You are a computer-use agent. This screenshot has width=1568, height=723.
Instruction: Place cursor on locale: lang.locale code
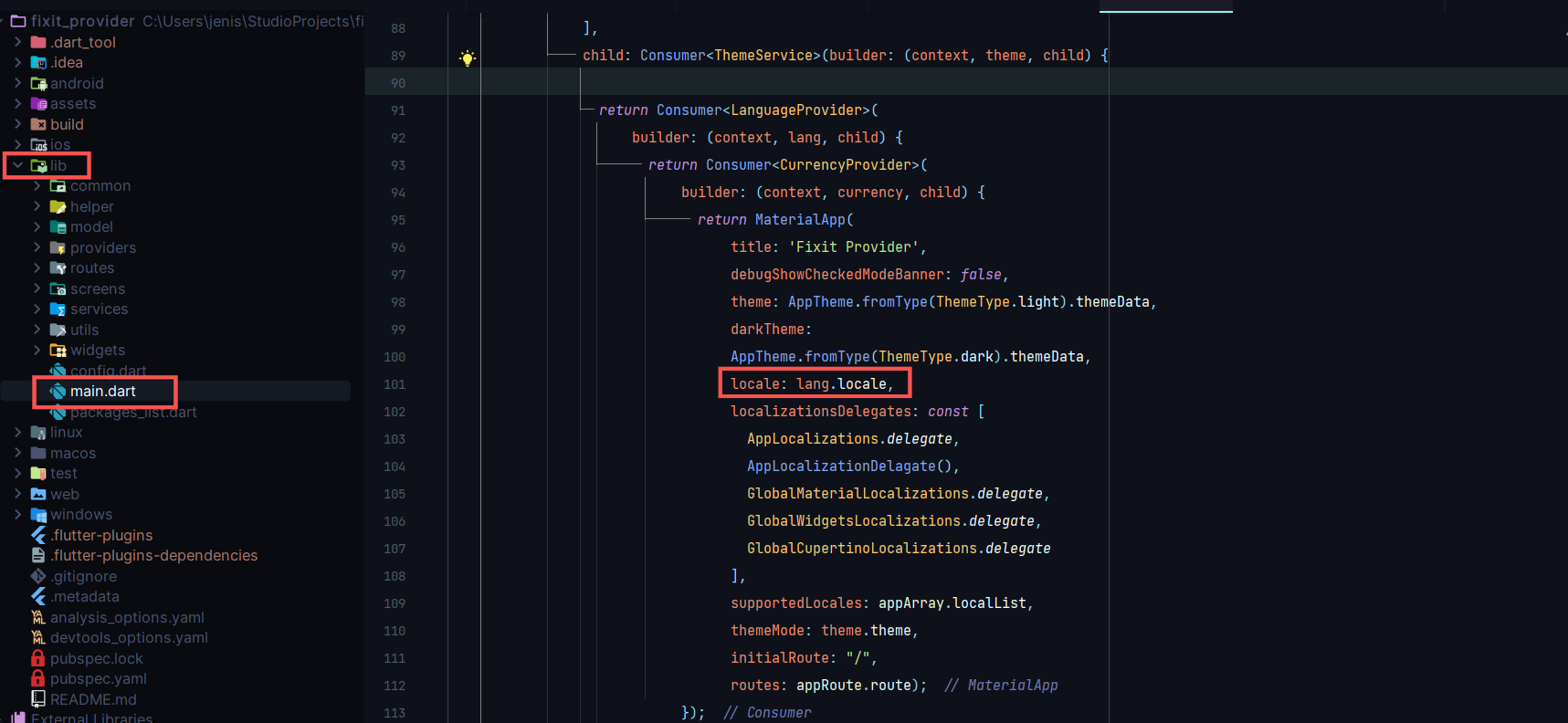point(812,384)
